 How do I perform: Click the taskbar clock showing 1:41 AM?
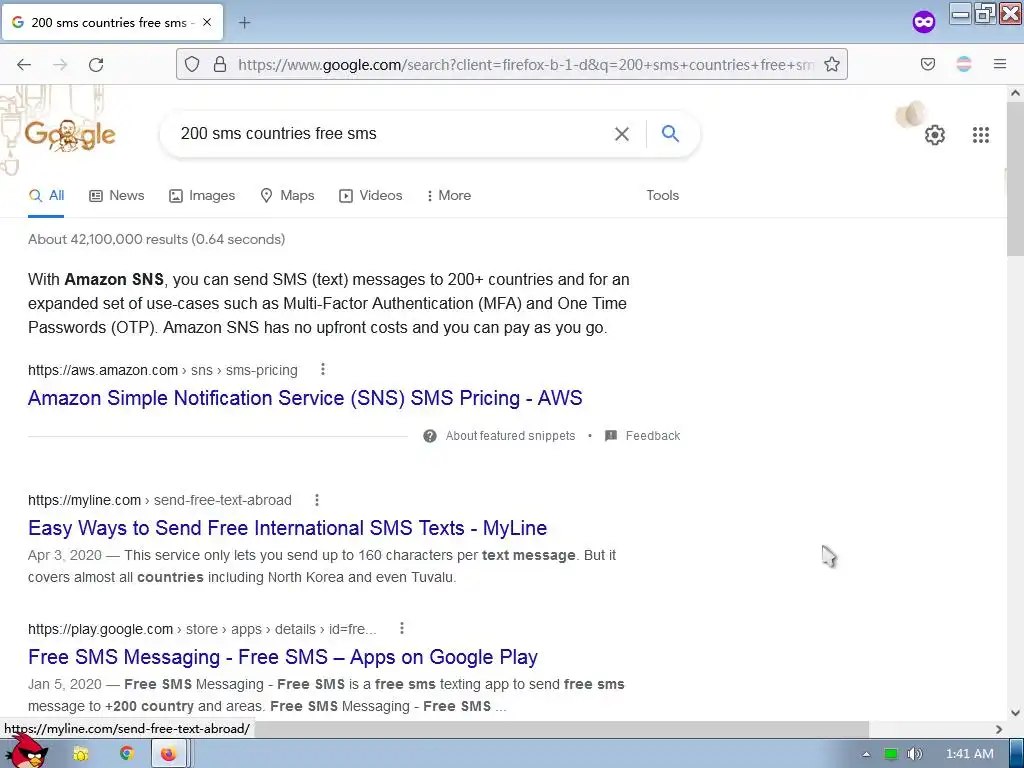(x=970, y=754)
